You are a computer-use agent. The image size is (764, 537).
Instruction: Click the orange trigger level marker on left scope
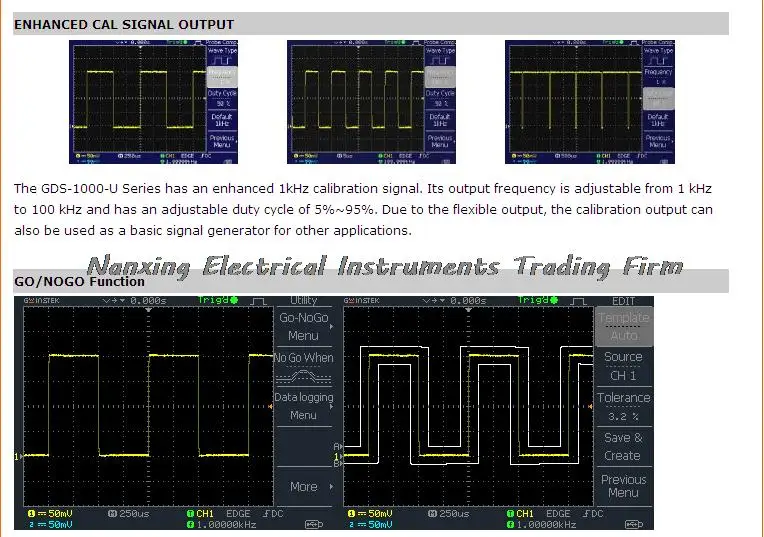[270, 406]
